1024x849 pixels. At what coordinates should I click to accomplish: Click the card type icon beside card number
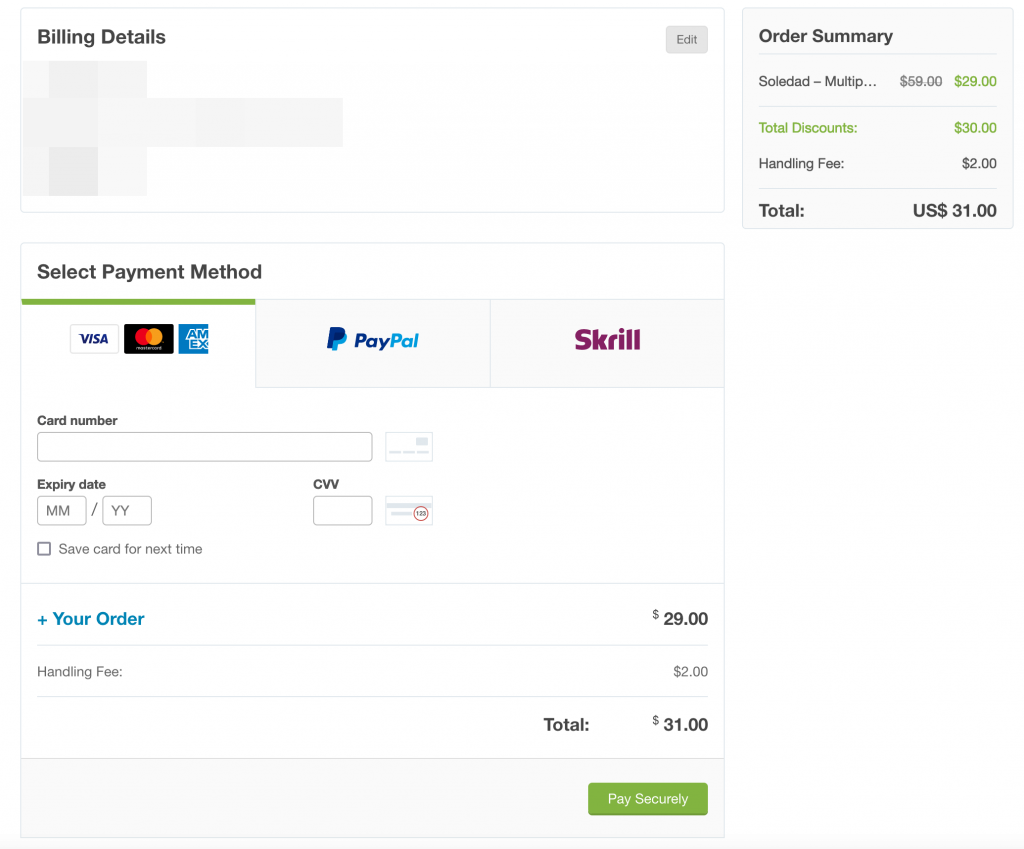[409, 447]
